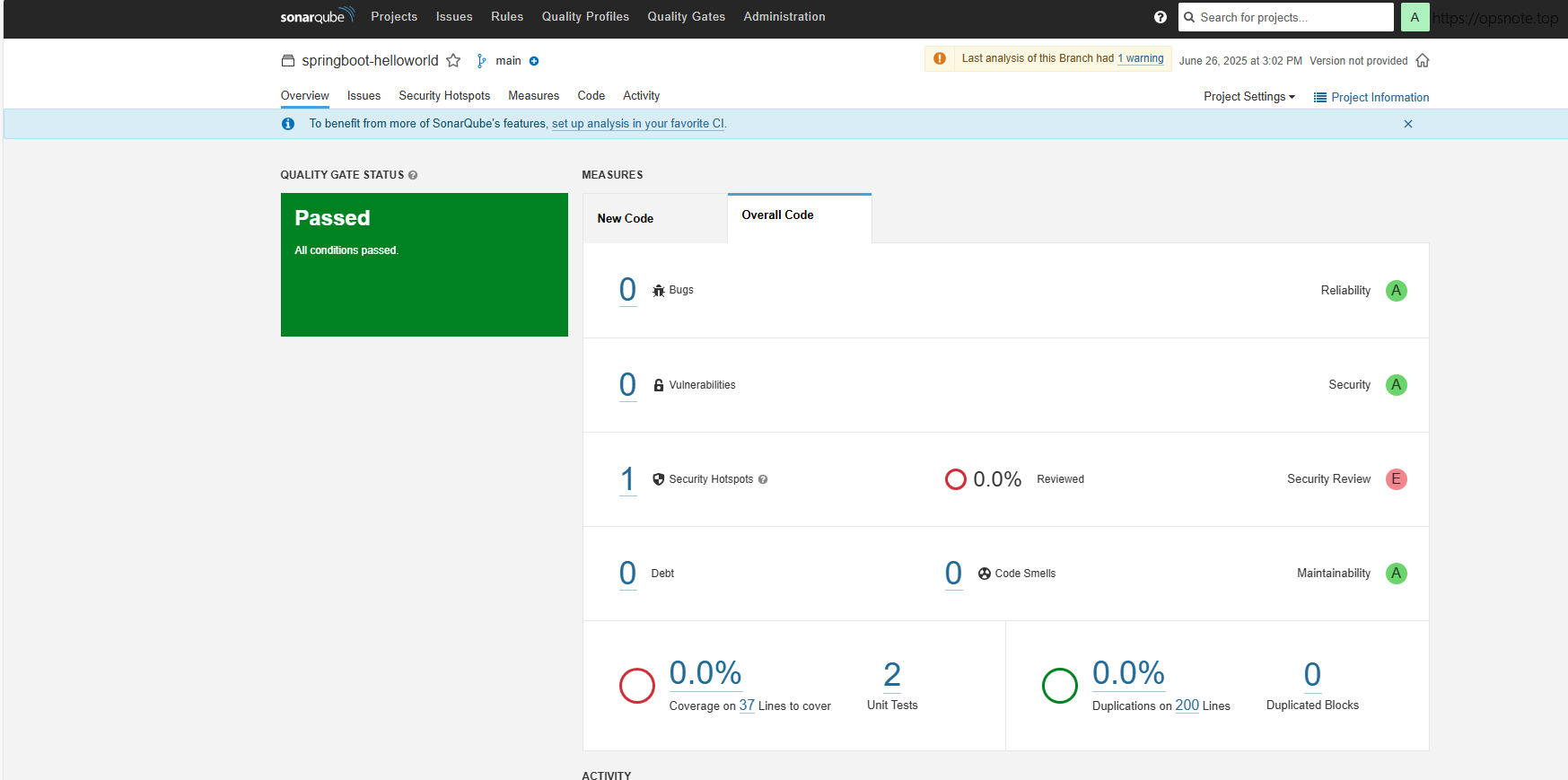Click the springboot-helloworld project name

[x=370, y=61]
